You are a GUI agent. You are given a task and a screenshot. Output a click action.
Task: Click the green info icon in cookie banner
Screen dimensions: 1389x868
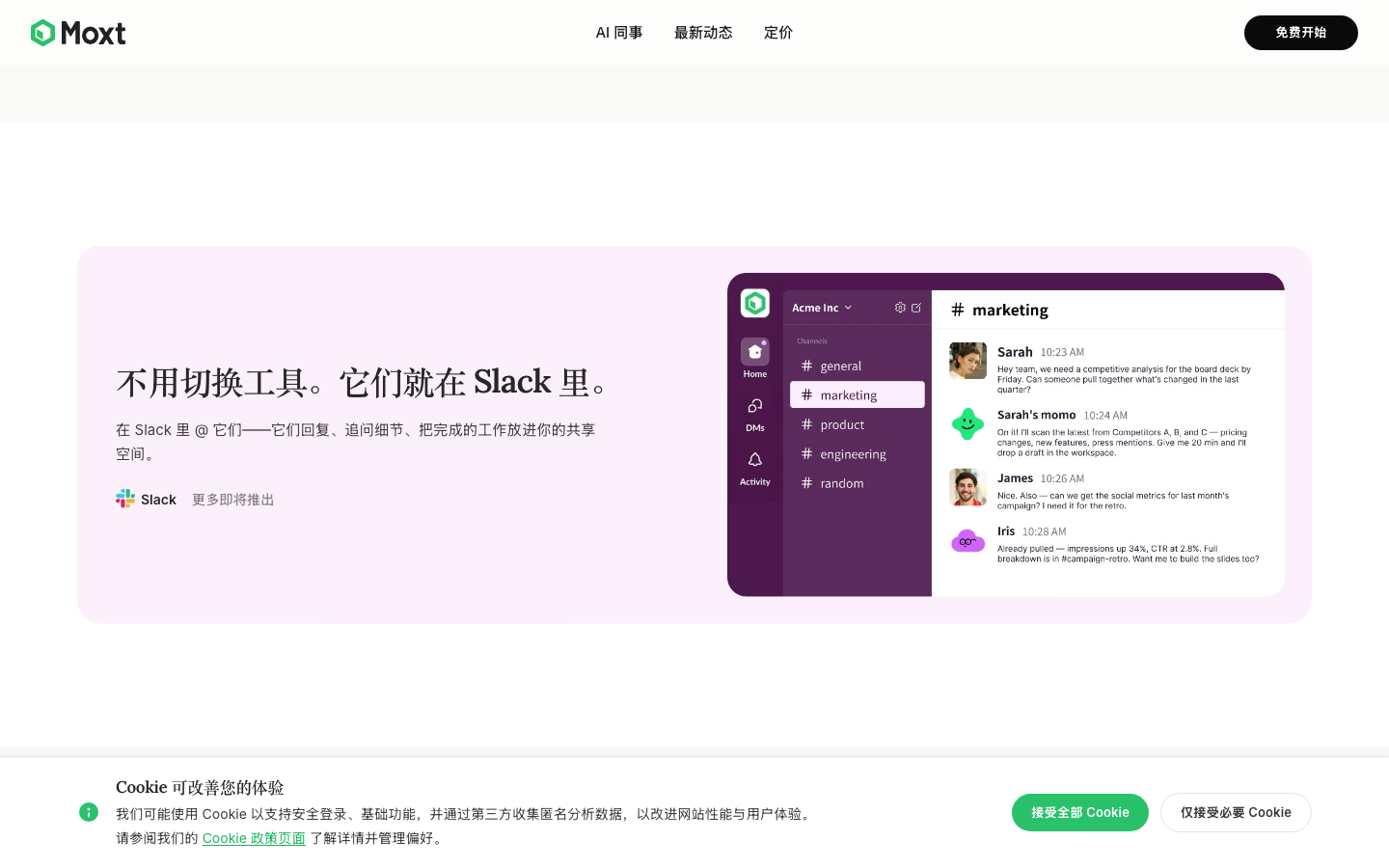pyautogui.click(x=89, y=812)
